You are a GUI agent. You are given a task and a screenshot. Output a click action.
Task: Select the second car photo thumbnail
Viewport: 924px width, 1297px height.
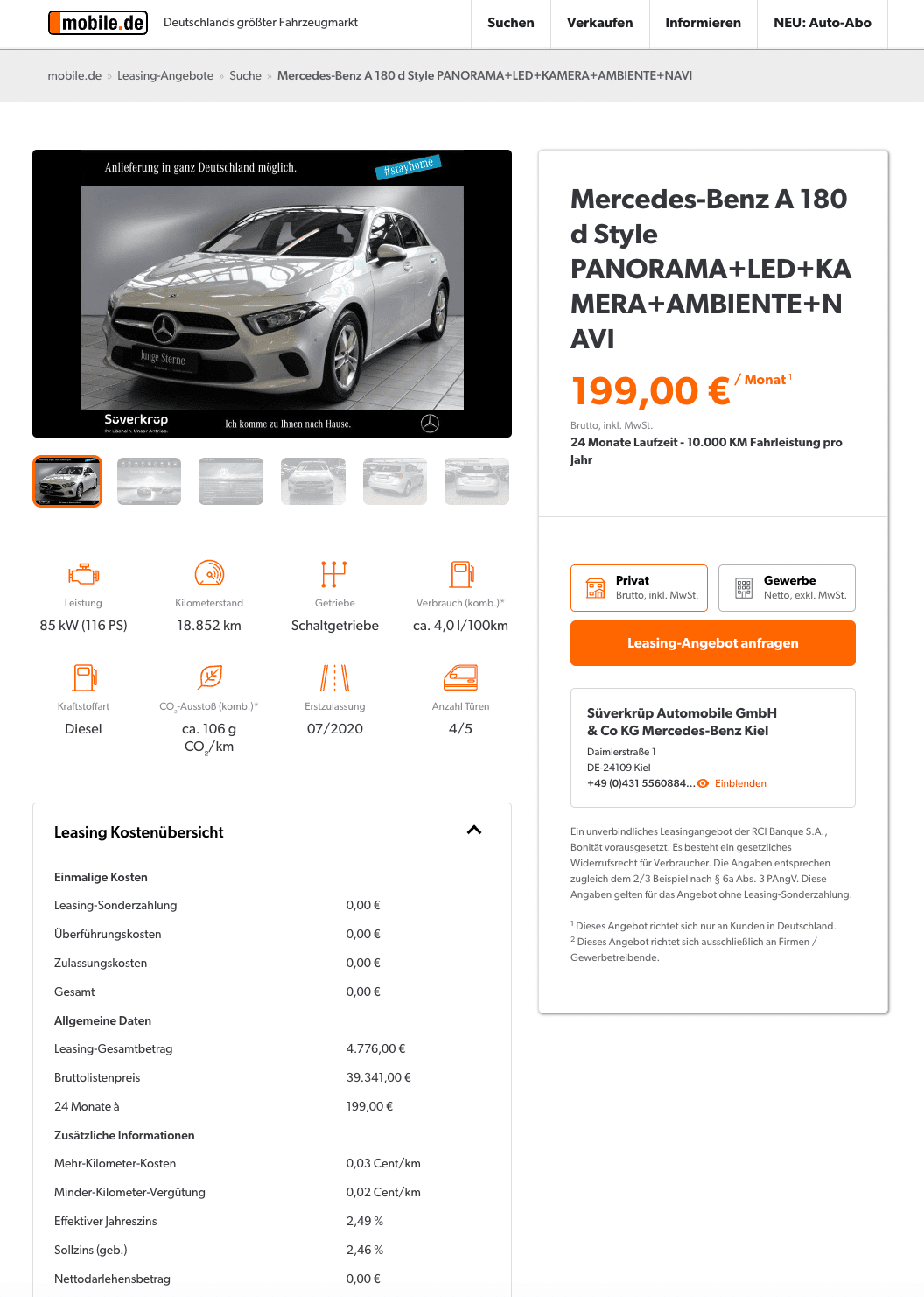click(x=150, y=481)
